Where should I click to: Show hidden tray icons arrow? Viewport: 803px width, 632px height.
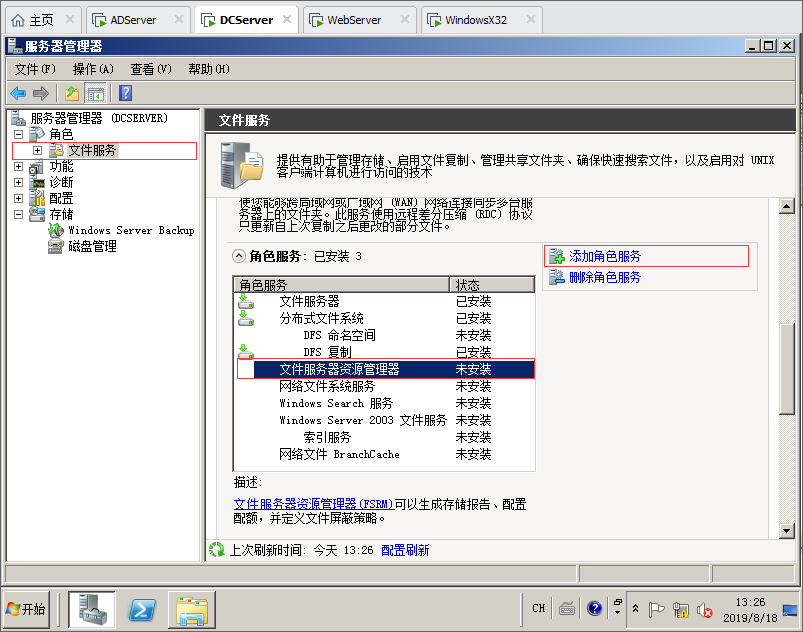[635, 608]
